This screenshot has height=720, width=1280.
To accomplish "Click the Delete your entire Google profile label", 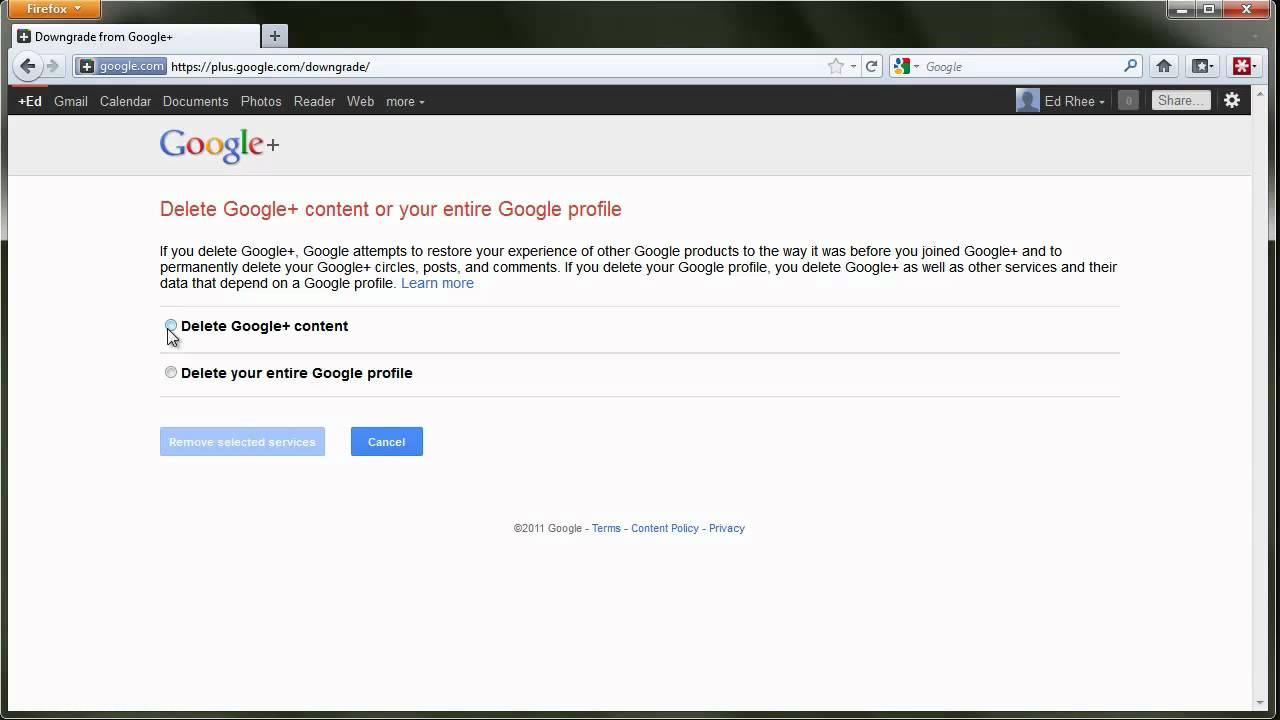I will [296, 373].
